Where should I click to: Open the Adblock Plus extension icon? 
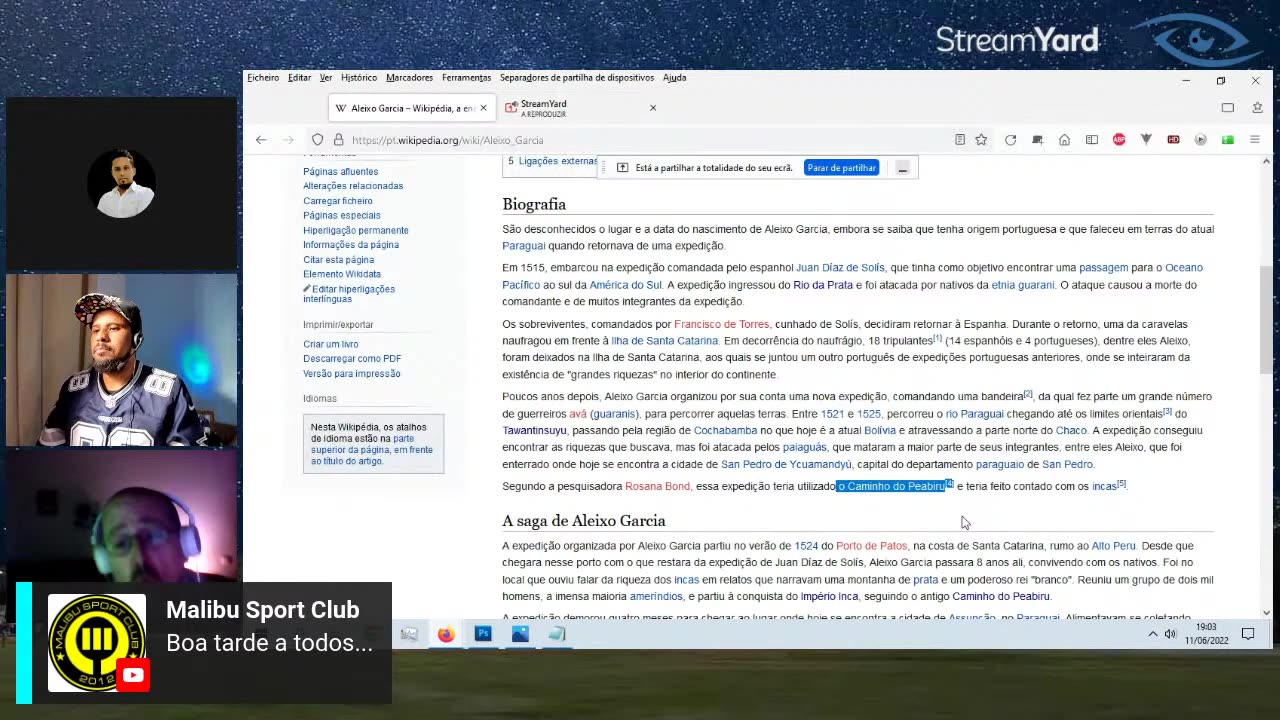[1119, 140]
